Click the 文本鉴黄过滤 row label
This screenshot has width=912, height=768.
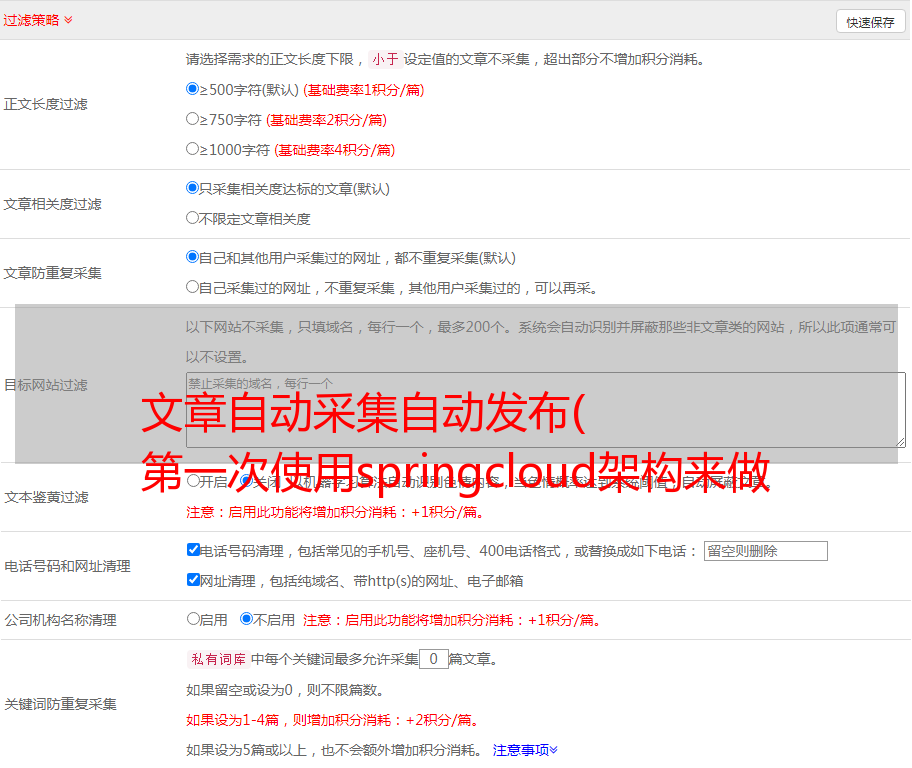pos(46,497)
